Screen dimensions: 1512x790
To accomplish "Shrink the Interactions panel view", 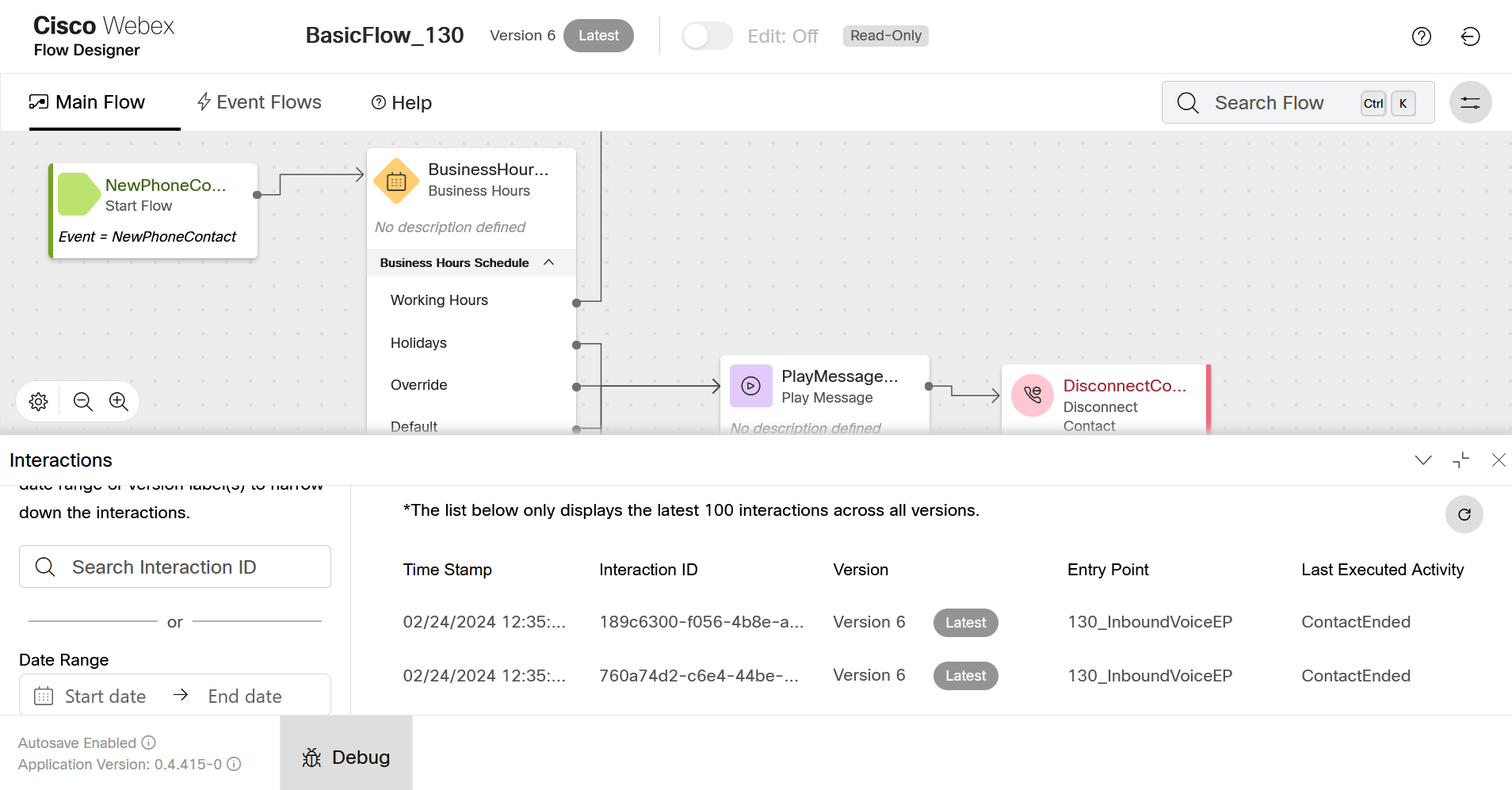I will pyautogui.click(x=1460, y=460).
